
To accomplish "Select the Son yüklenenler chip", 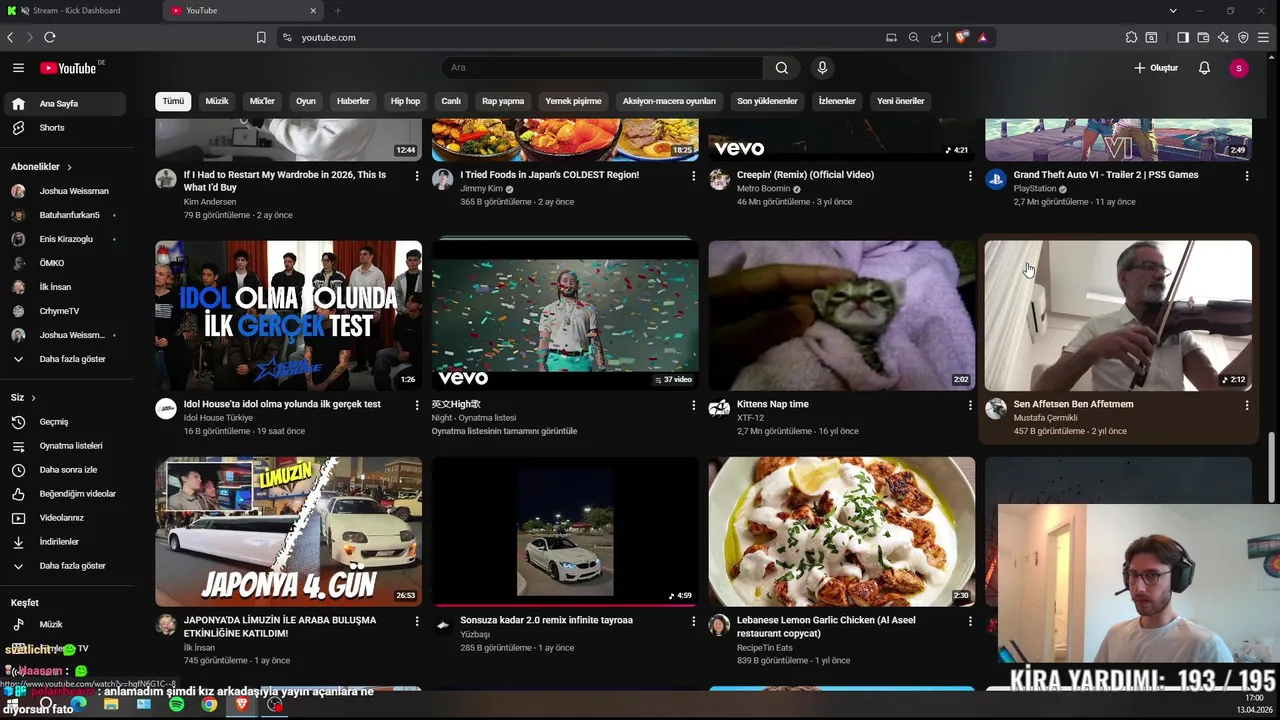I will point(767,101).
